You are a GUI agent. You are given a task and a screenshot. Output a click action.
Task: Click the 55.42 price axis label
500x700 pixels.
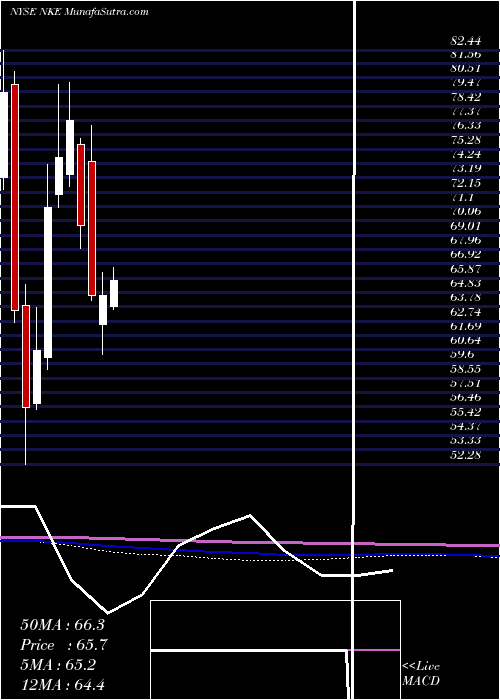click(x=466, y=412)
